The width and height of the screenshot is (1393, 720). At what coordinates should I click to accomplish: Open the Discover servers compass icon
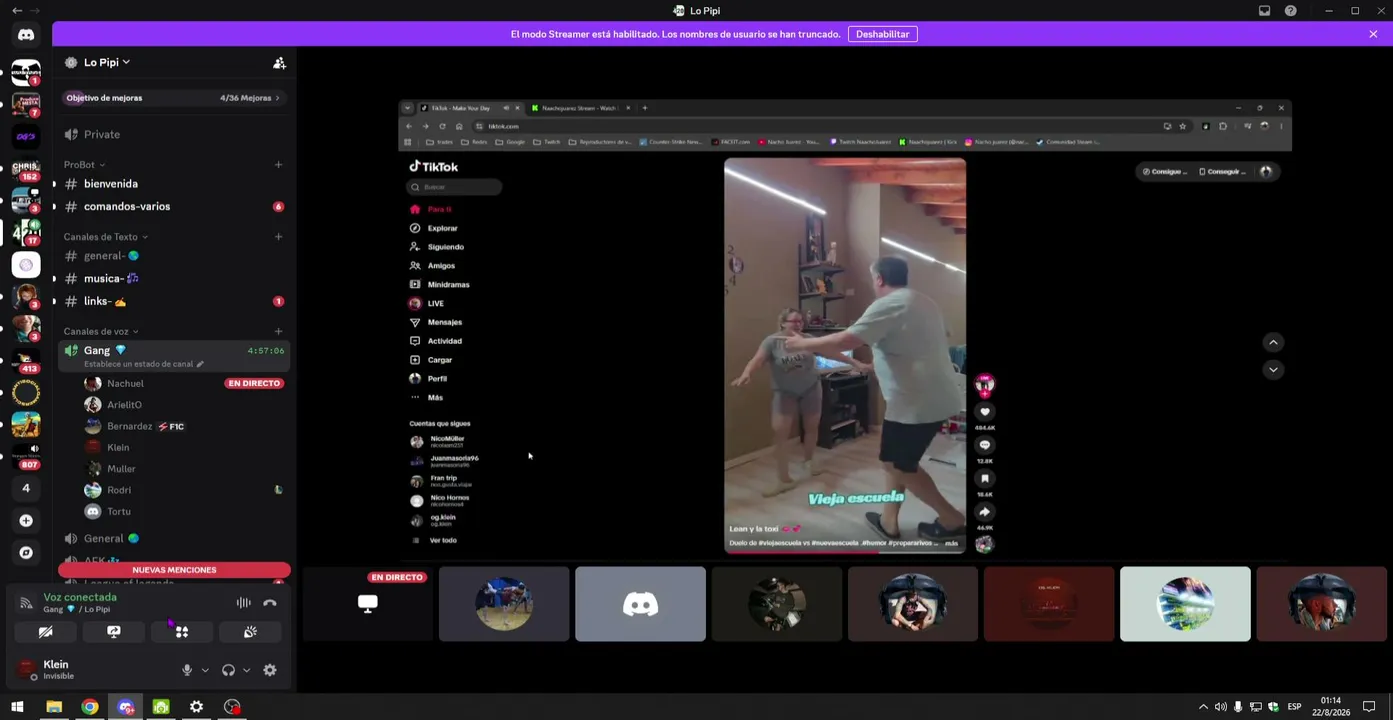pyautogui.click(x=26, y=552)
